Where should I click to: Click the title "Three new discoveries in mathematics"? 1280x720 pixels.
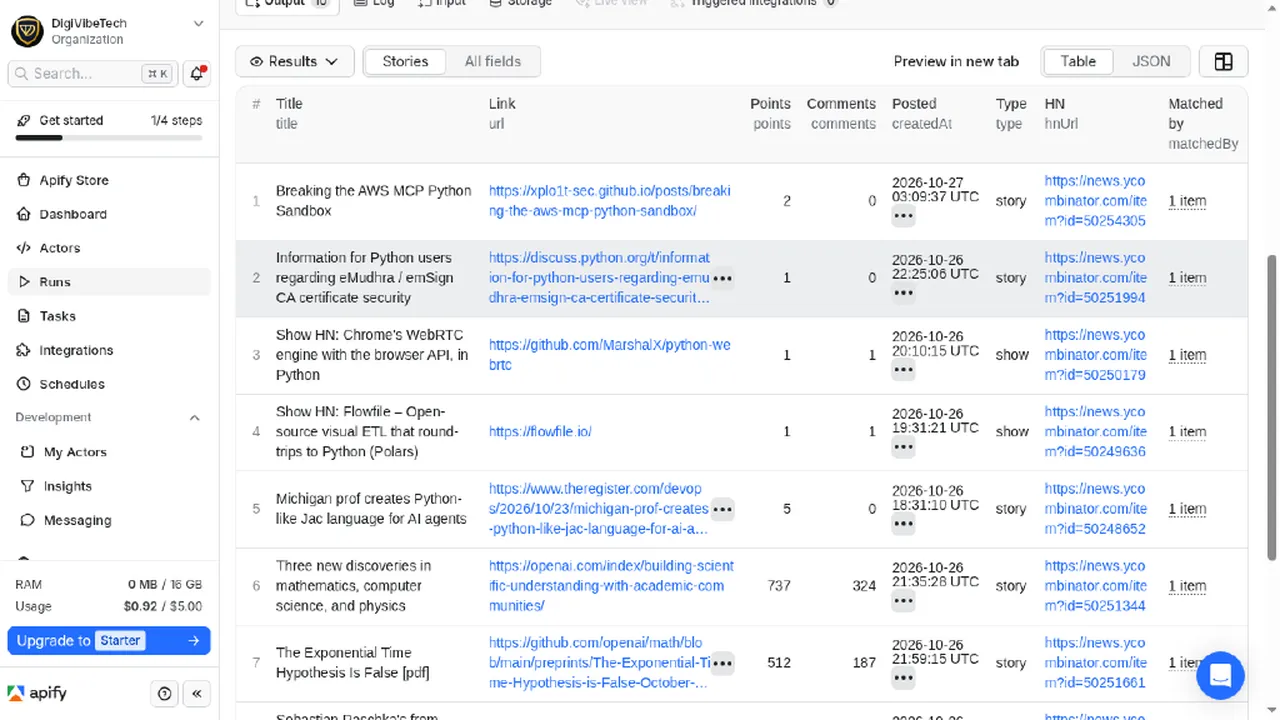point(354,586)
